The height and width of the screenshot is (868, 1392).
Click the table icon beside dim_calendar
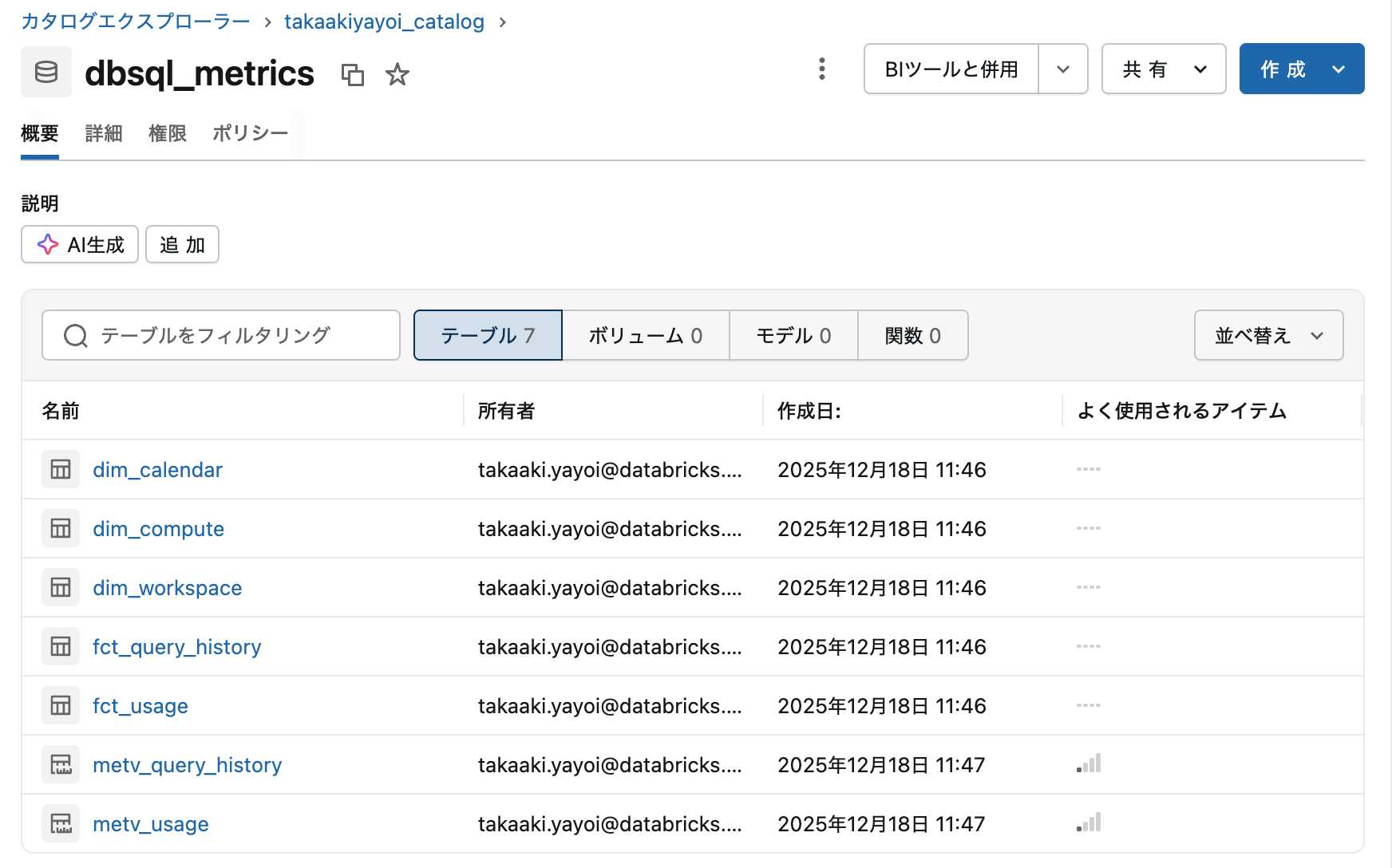point(60,469)
